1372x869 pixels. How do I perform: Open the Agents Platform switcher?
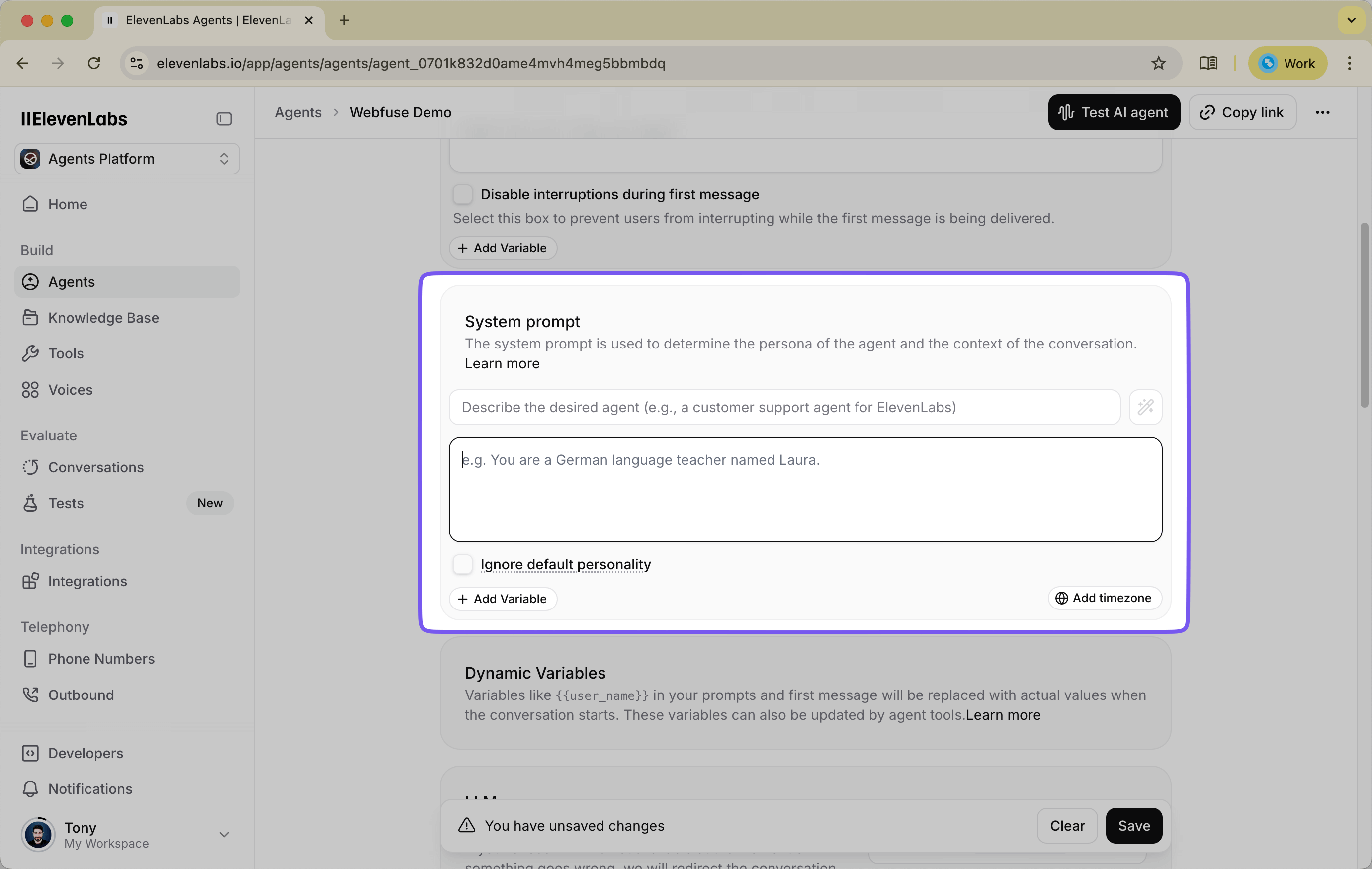pos(126,159)
